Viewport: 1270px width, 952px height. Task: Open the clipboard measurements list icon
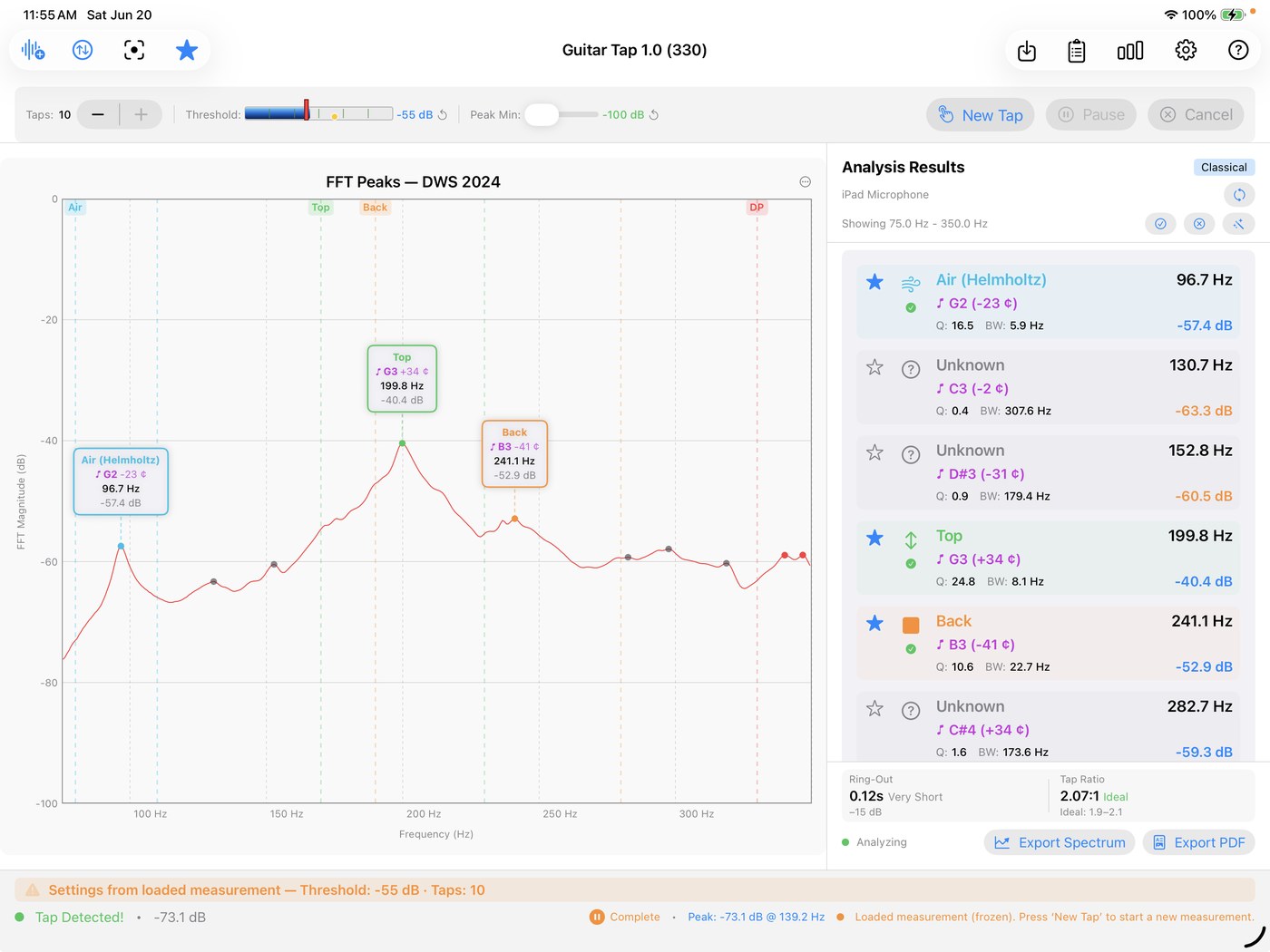pyautogui.click(x=1077, y=51)
